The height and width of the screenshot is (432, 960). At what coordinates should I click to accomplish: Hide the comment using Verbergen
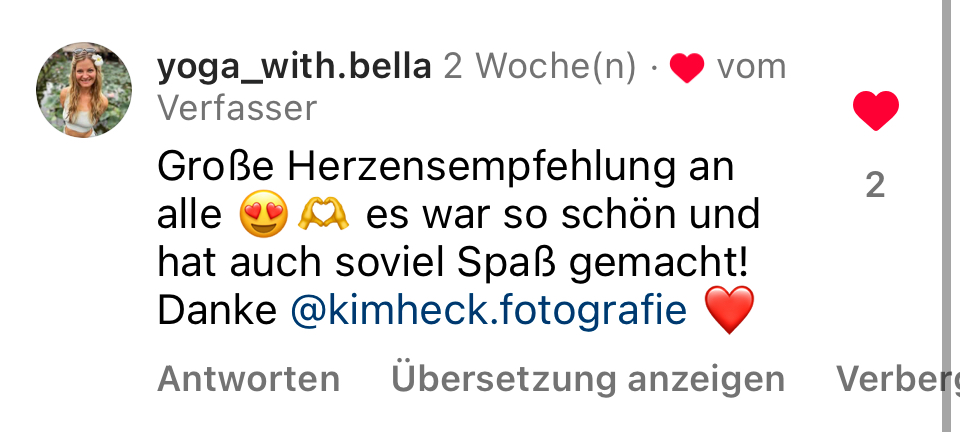click(x=898, y=379)
